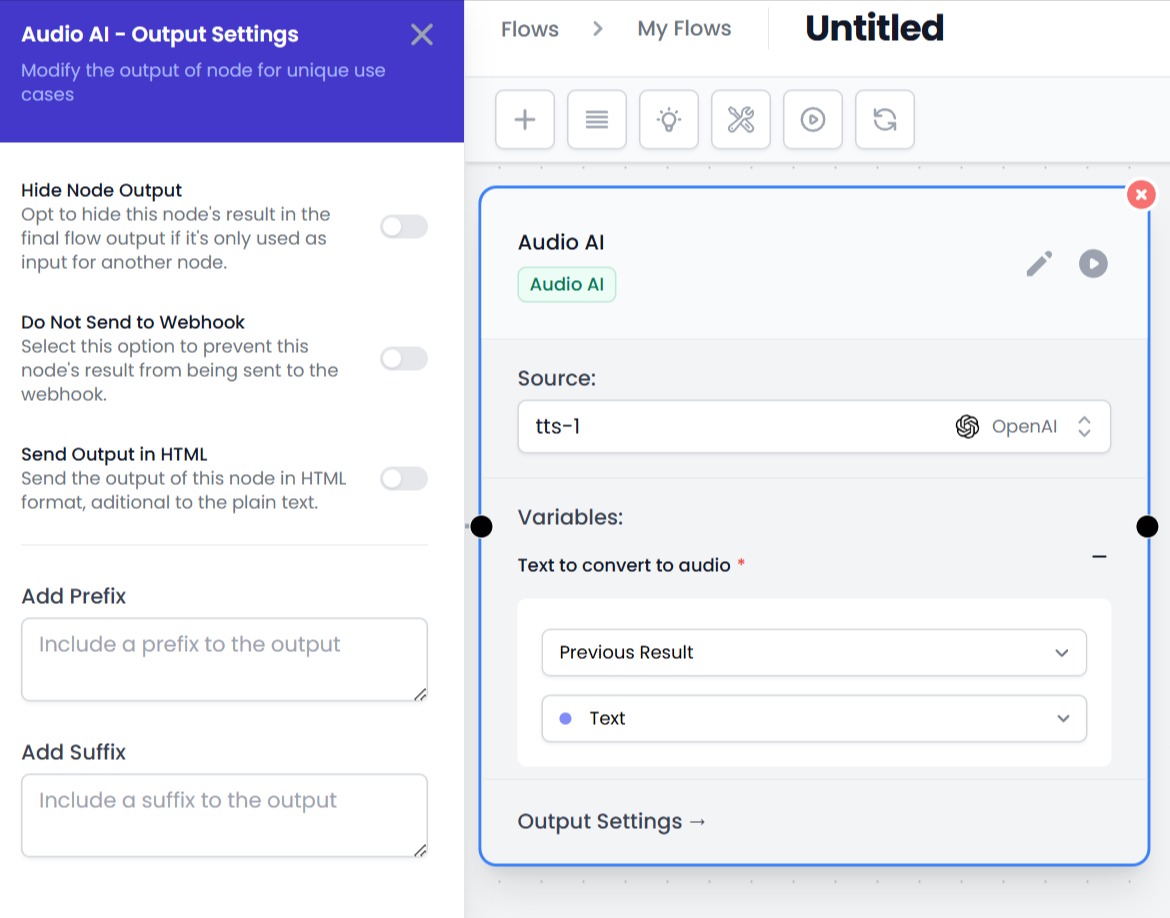The height and width of the screenshot is (918, 1170).
Task: Click the refresh arrows toolbar icon
Action: pyautogui.click(x=885, y=120)
